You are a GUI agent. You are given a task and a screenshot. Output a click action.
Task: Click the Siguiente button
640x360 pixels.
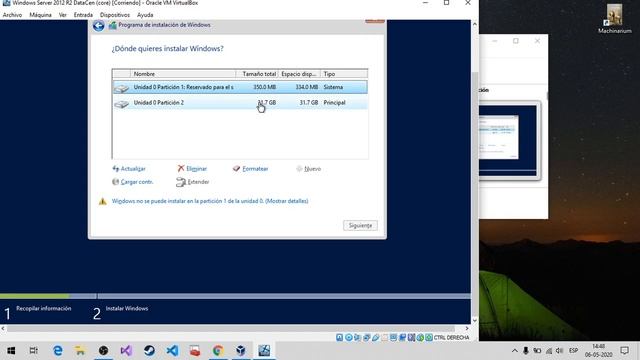click(x=360, y=225)
